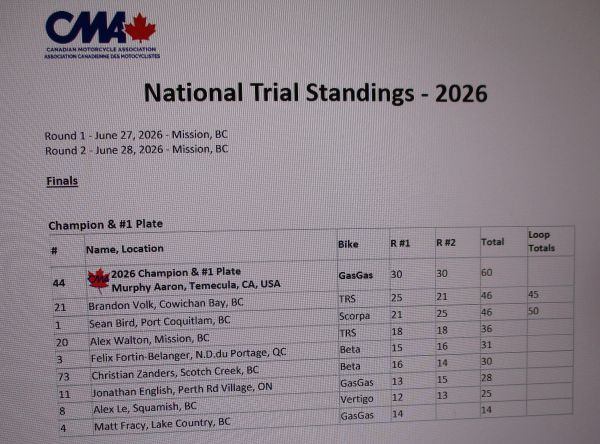Image resolution: width=600 pixels, height=444 pixels.
Task: Click the R #1 column header
Action: click(400, 243)
